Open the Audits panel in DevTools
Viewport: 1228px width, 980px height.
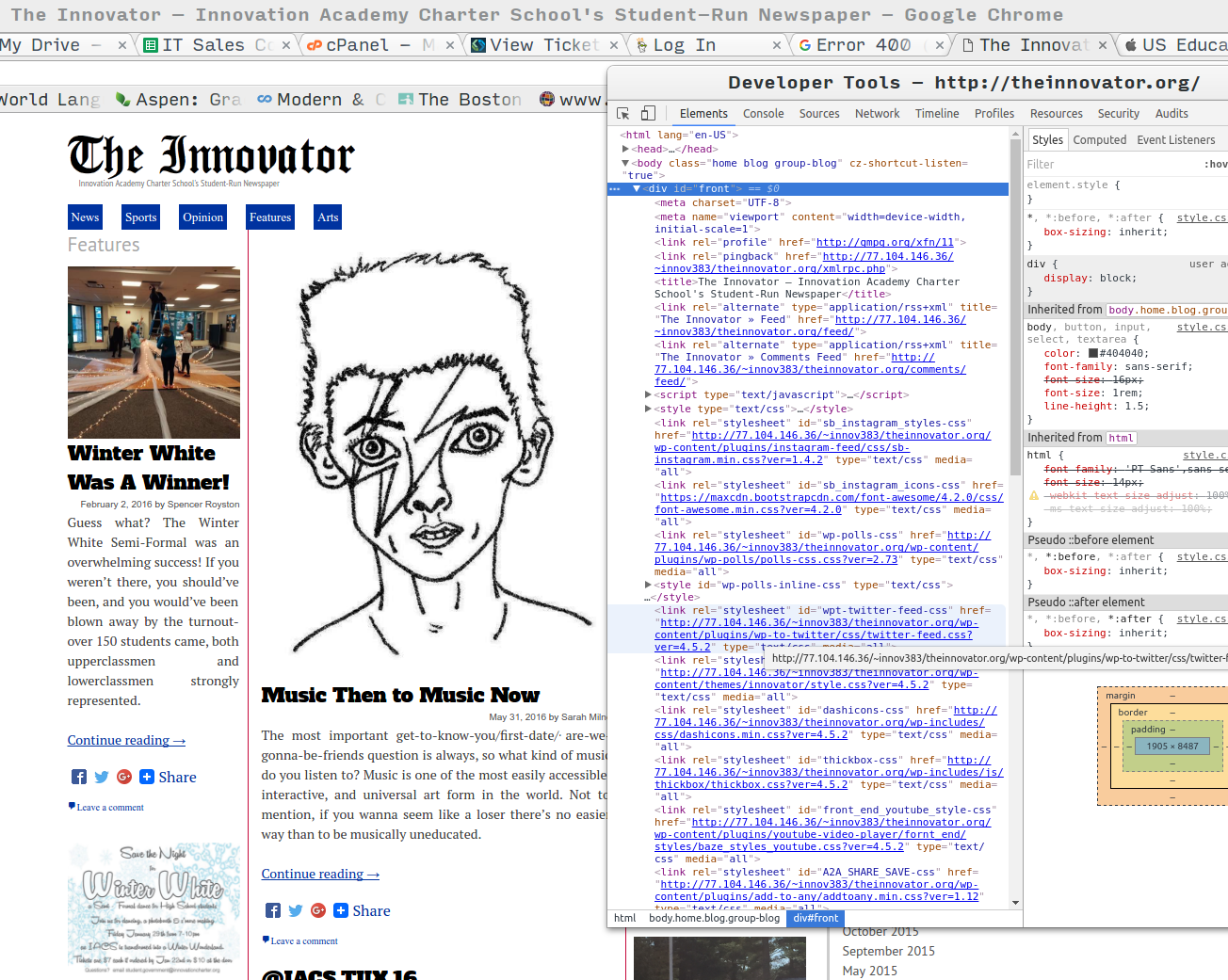coord(1171,113)
